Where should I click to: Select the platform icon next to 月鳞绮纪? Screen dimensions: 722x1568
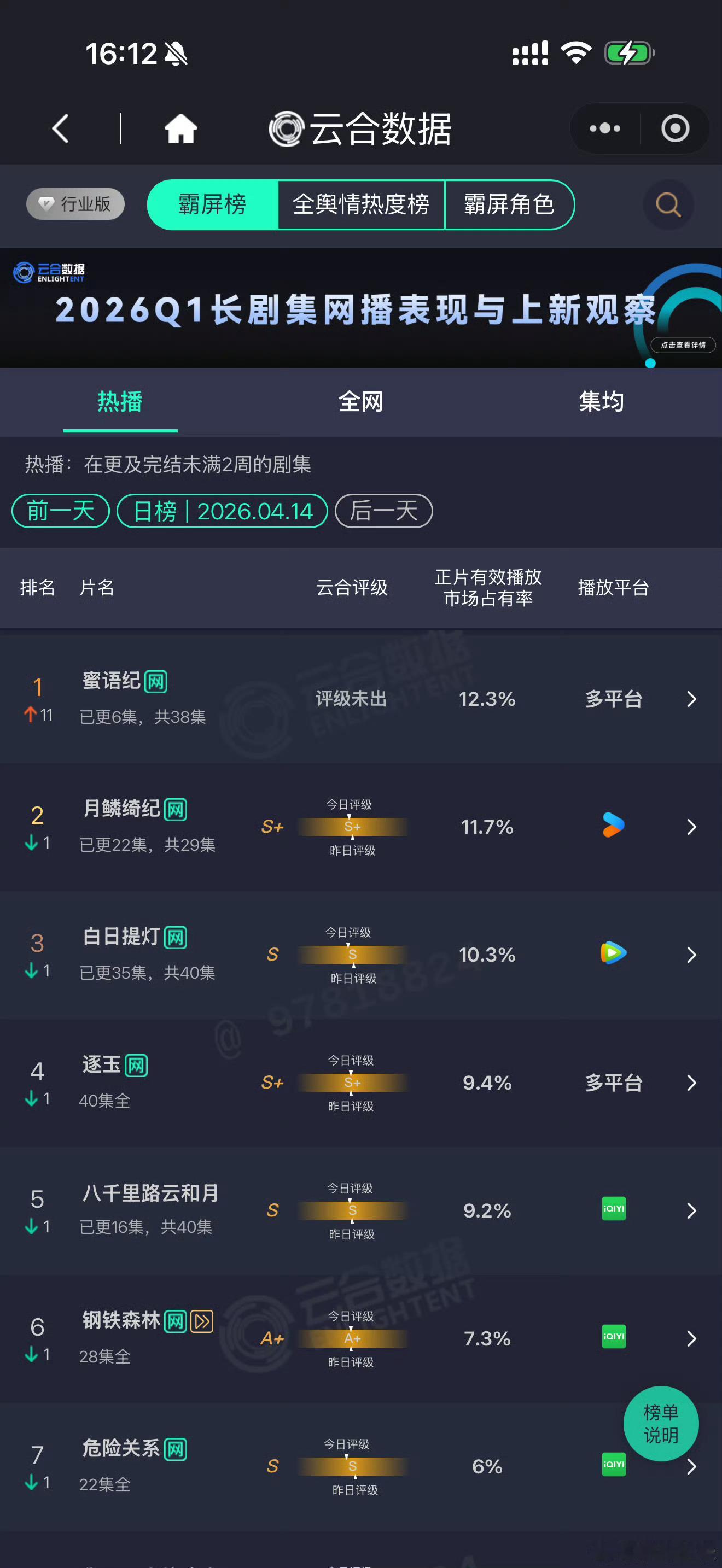pos(613,827)
